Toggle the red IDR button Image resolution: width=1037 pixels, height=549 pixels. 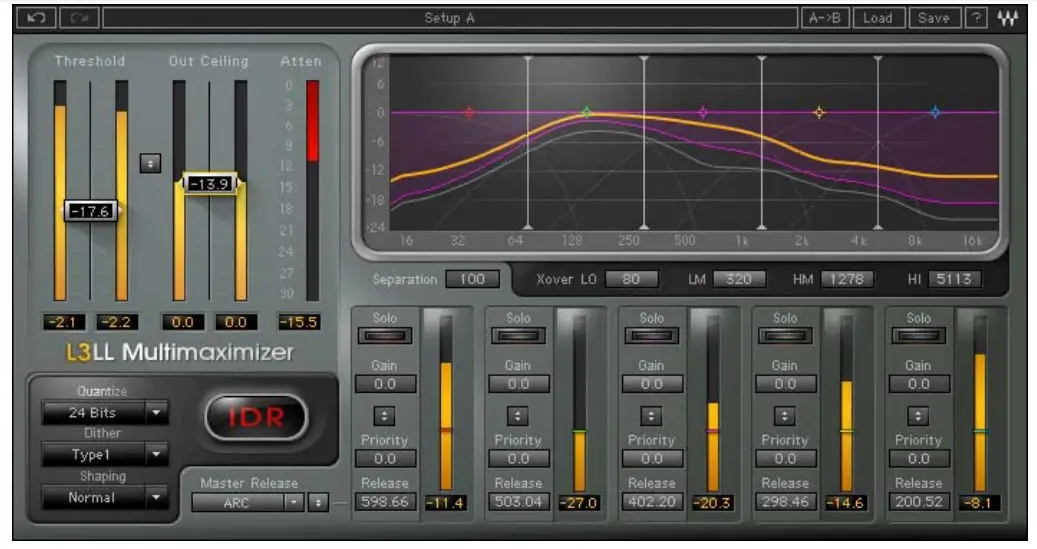[256, 417]
